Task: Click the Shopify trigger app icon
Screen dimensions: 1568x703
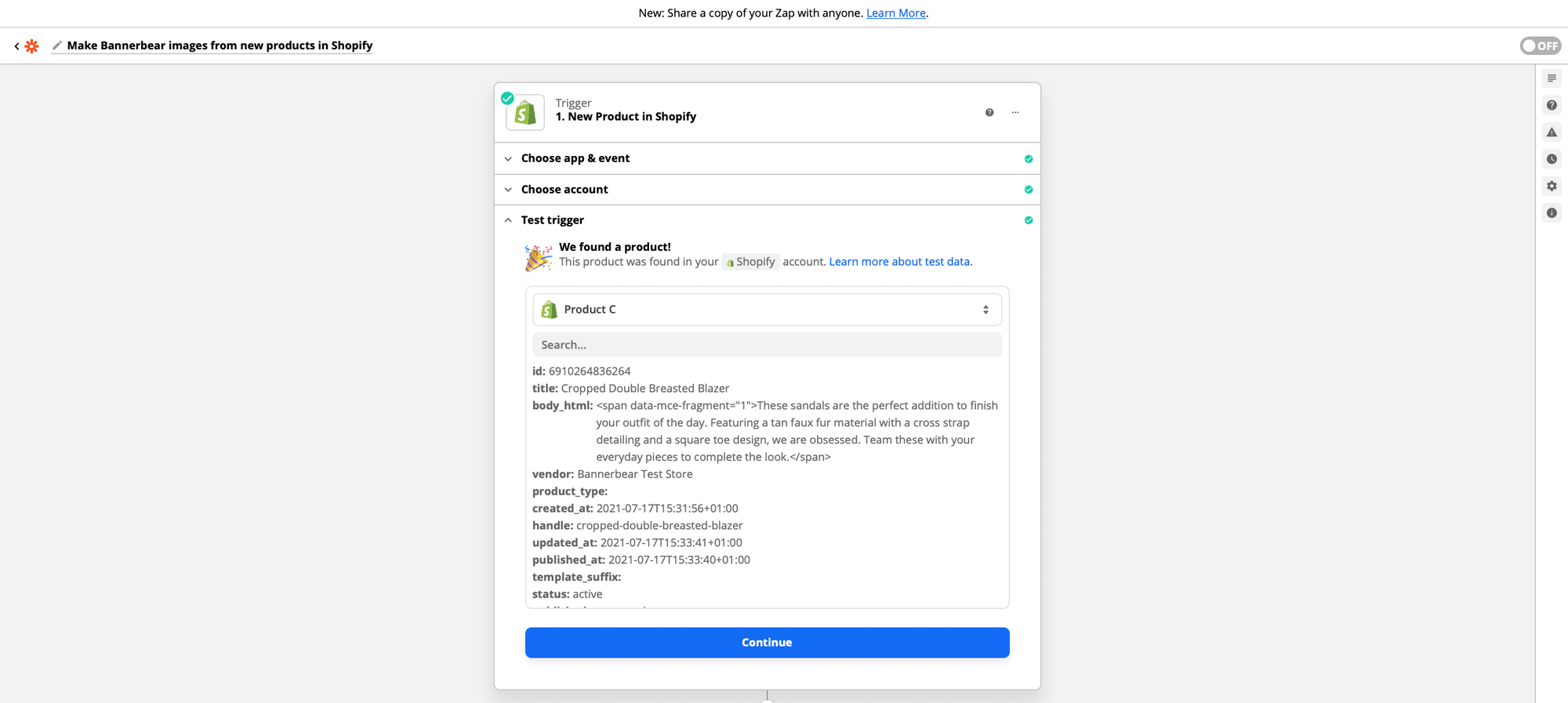Action: coord(525,113)
